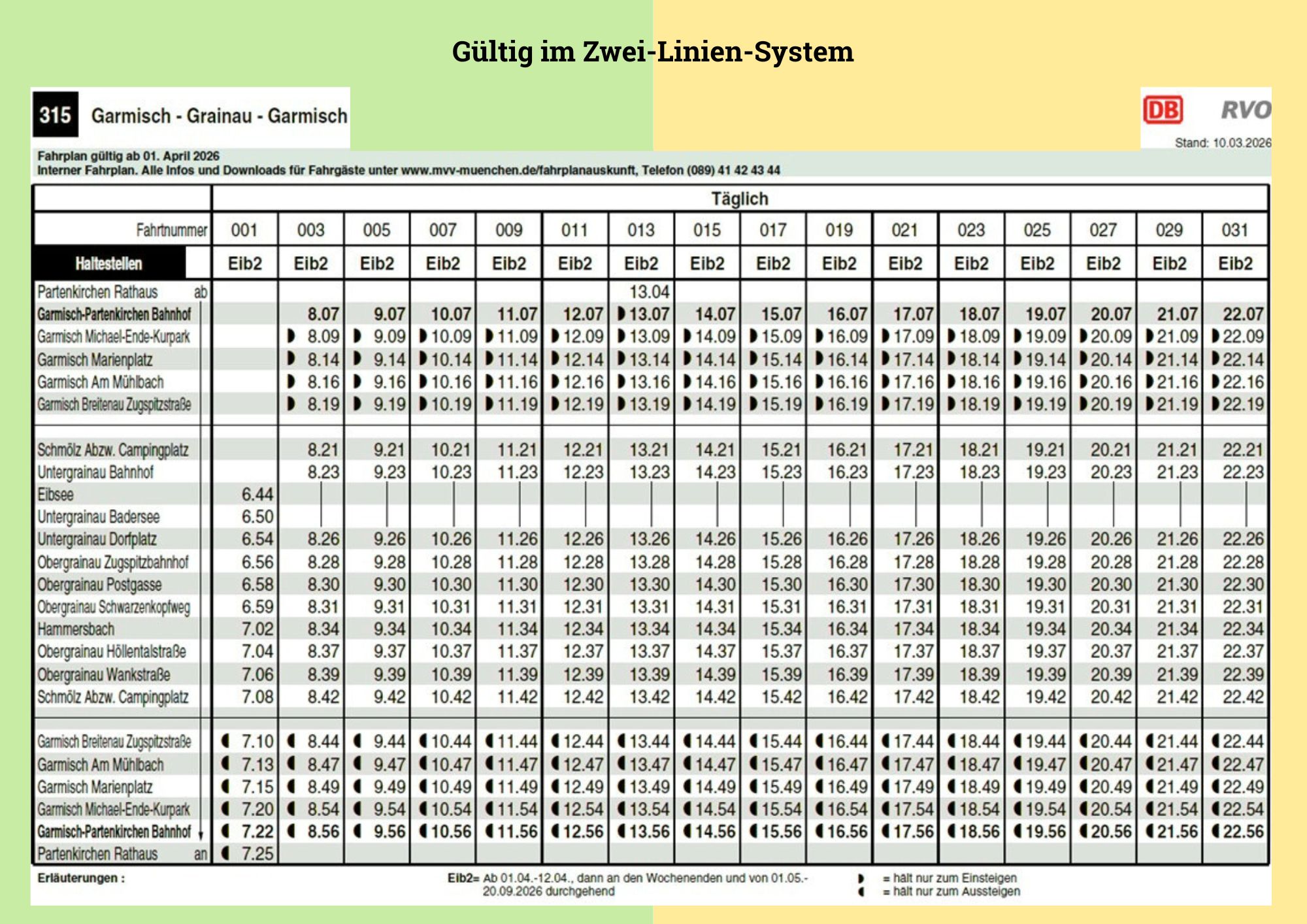Click 6.44 Eibsee departure time
Screen dimensions: 1307x924
click(257, 495)
